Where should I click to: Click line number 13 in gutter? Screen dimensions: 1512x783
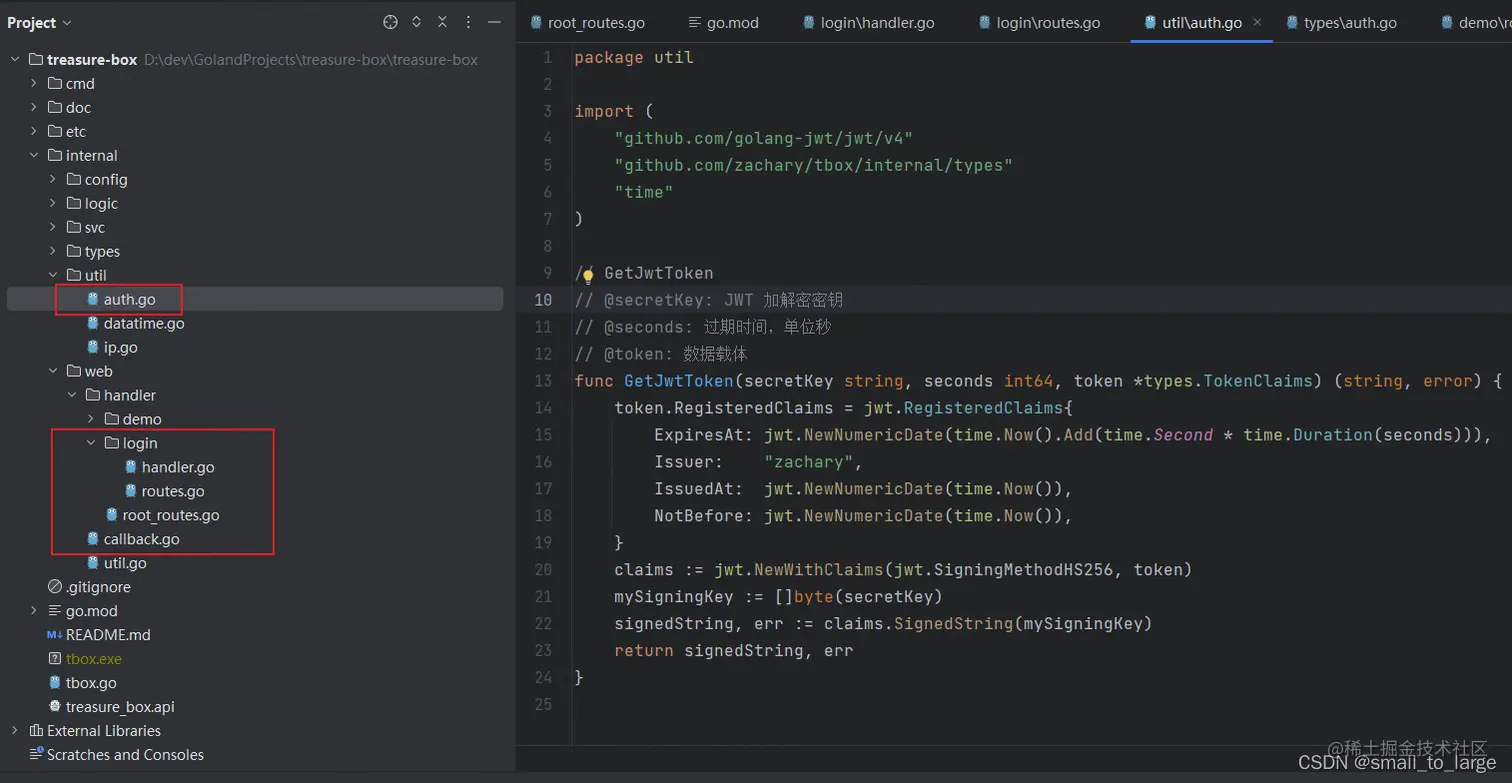[543, 381]
